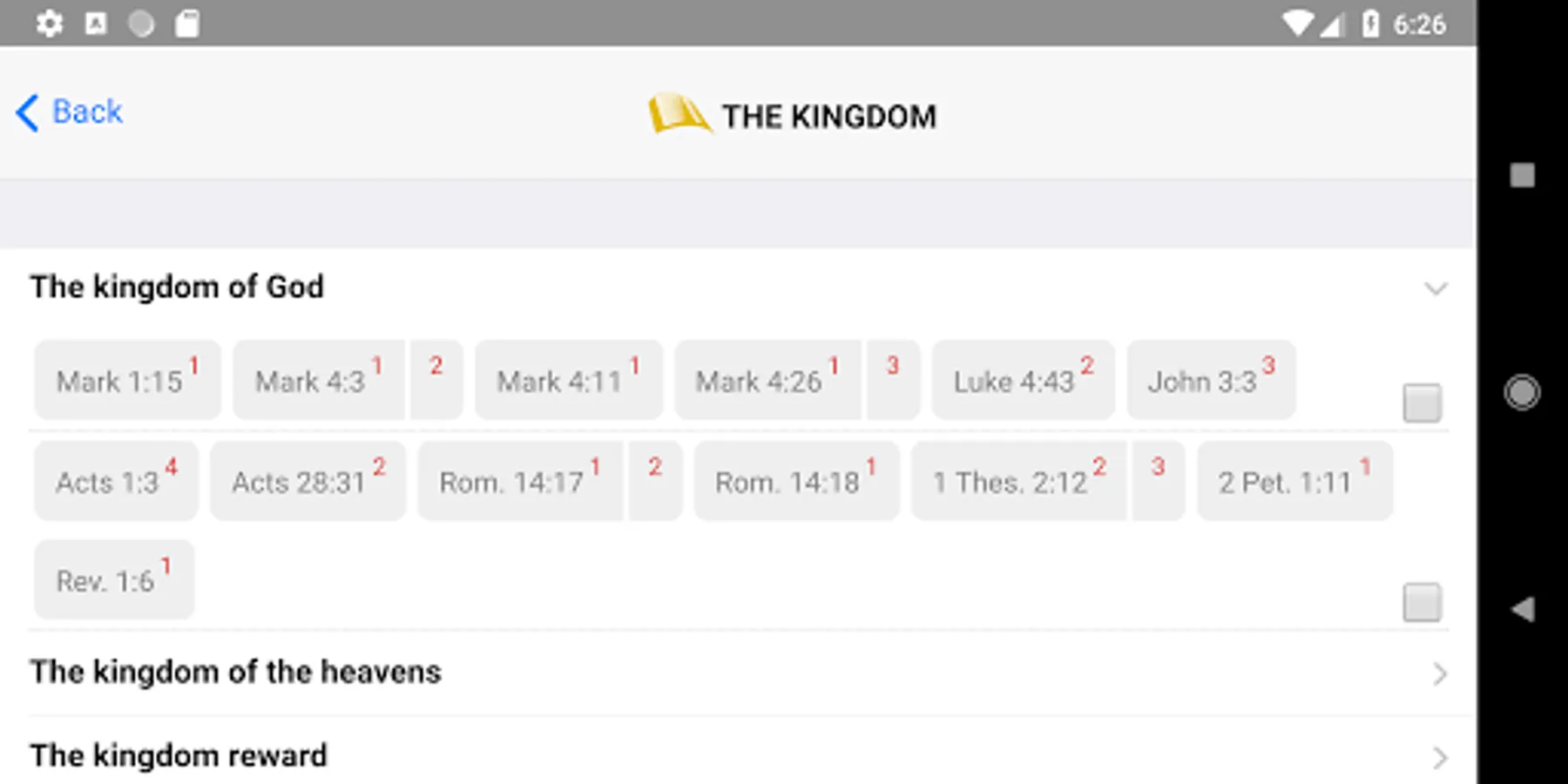Tap the battery status icon
The width and height of the screenshot is (1568, 784).
pos(1370,24)
